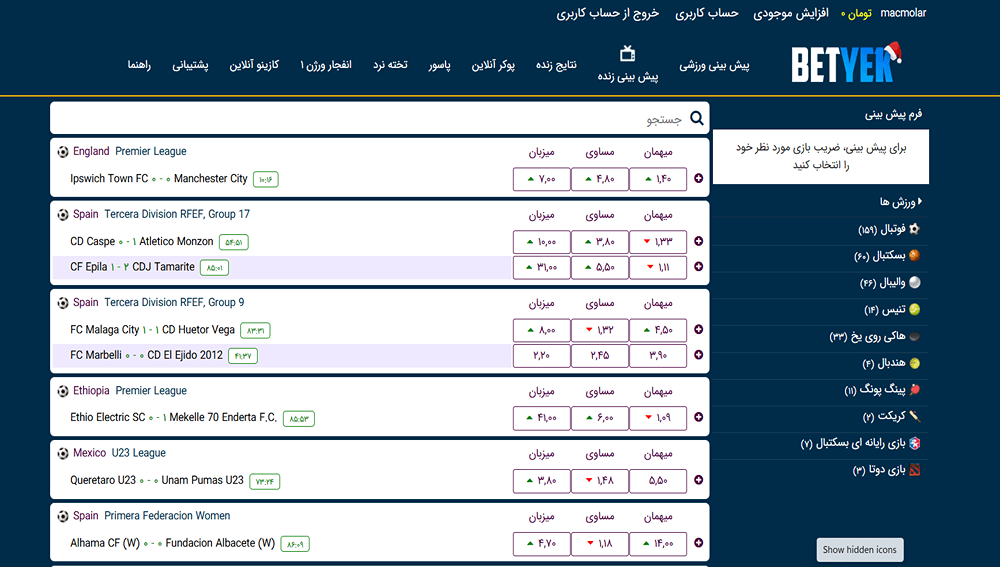
Task: Click the handball icon in sidebar
Action: pos(915,363)
